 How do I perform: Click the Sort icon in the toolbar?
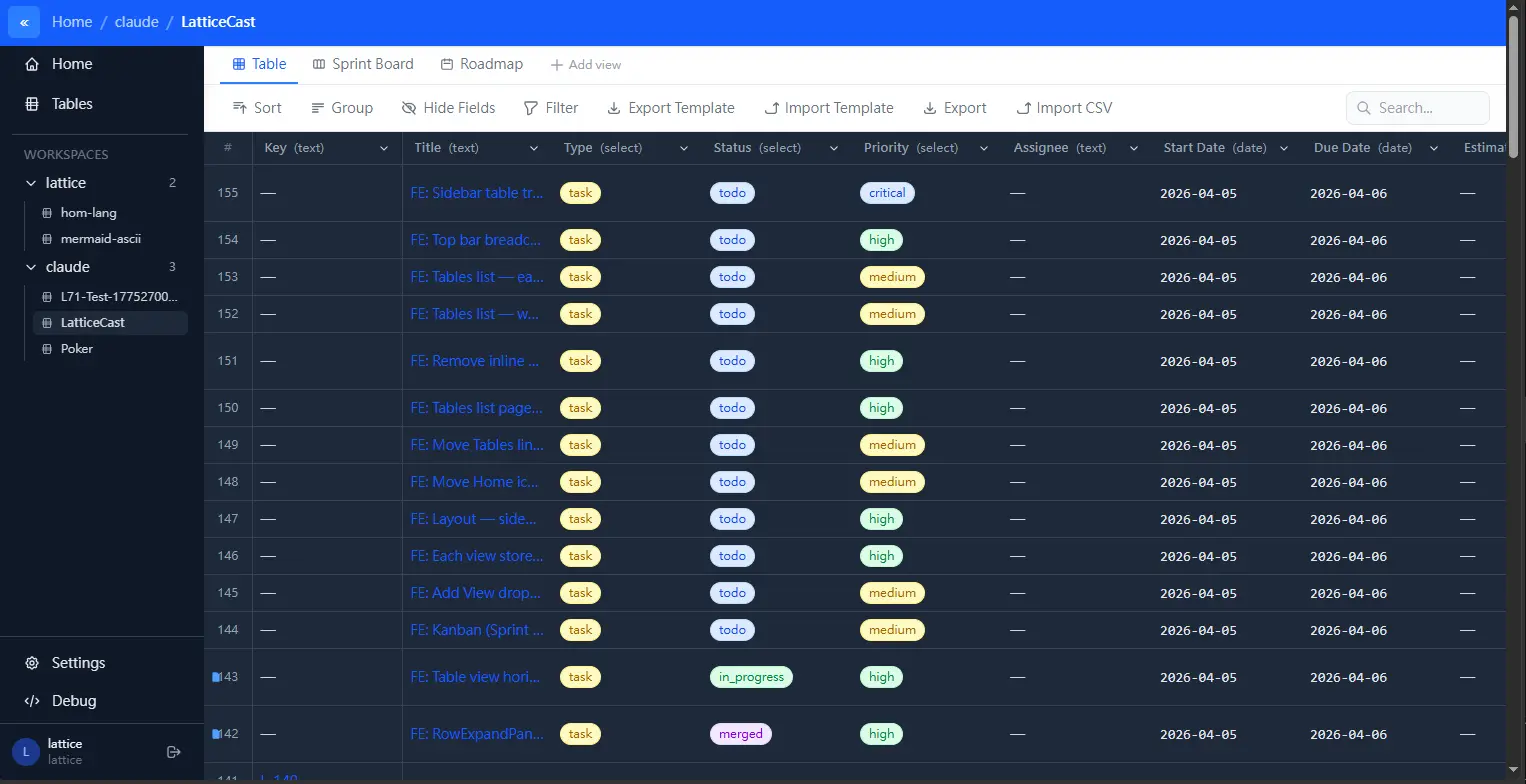[240, 108]
